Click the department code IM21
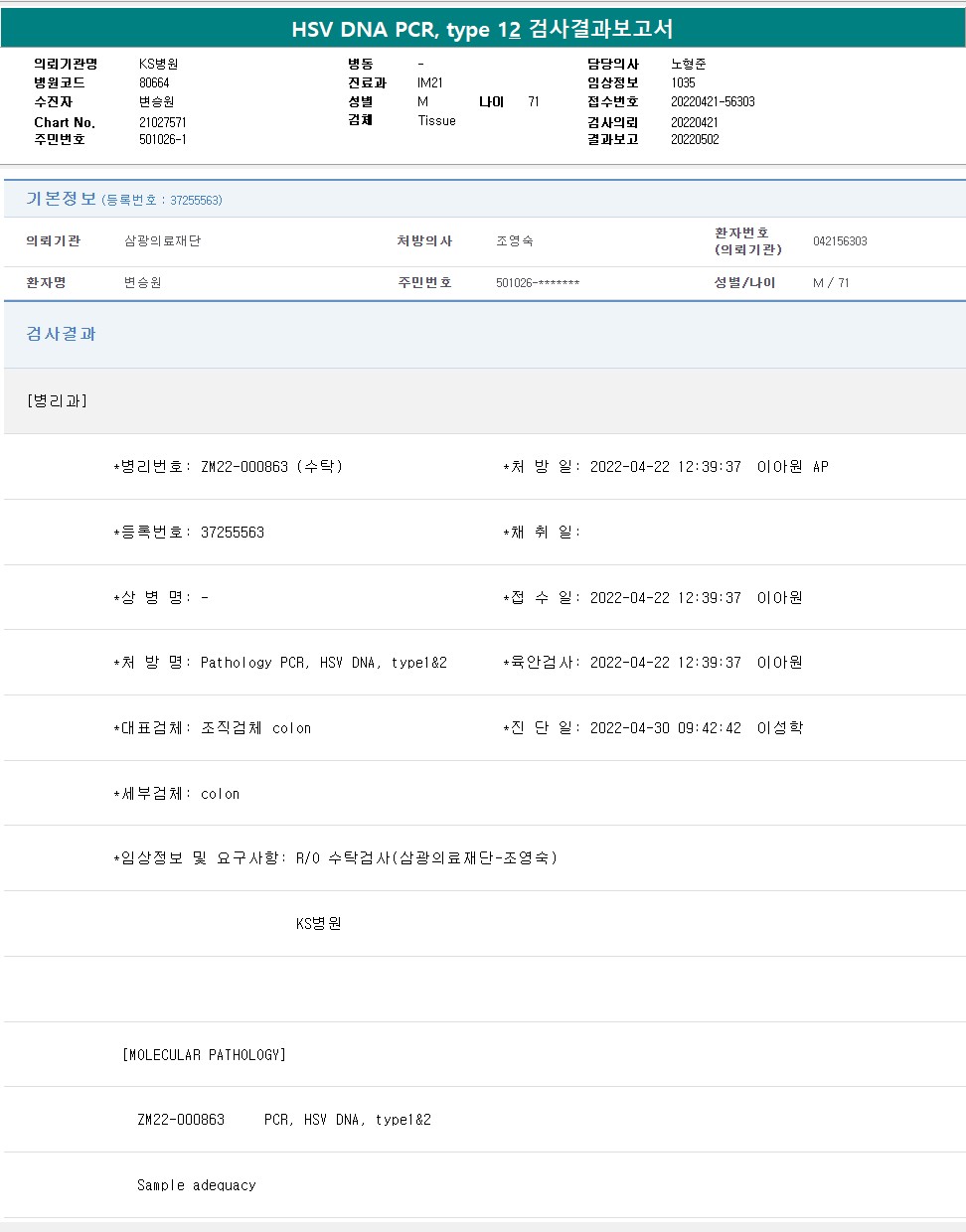Image resolution: width=966 pixels, height=1232 pixels. tap(429, 83)
